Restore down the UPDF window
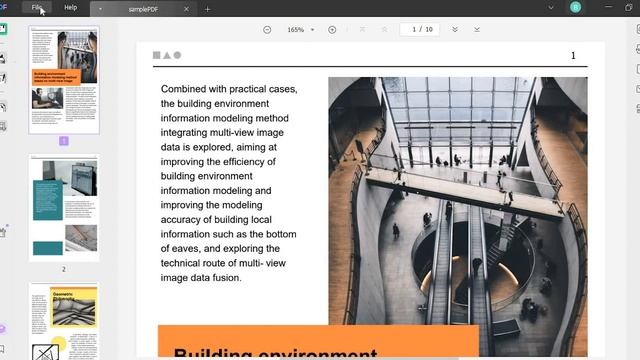This screenshot has height=360, width=640. coord(629,7)
